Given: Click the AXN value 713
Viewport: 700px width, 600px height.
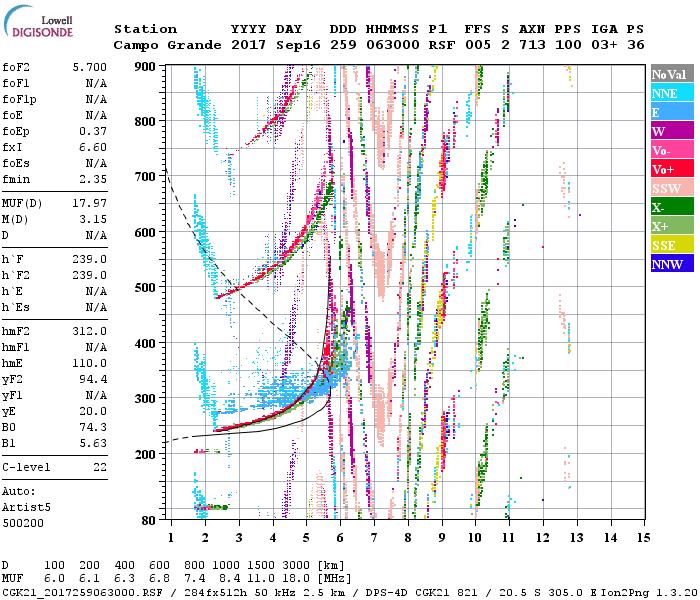Looking at the screenshot, I should point(532,45).
